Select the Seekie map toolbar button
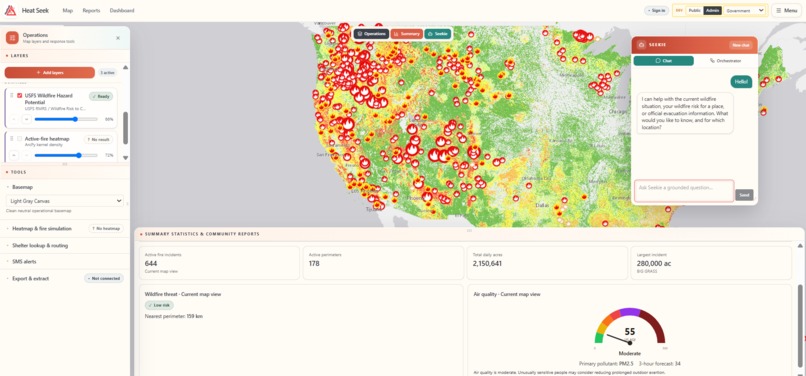 pos(437,34)
